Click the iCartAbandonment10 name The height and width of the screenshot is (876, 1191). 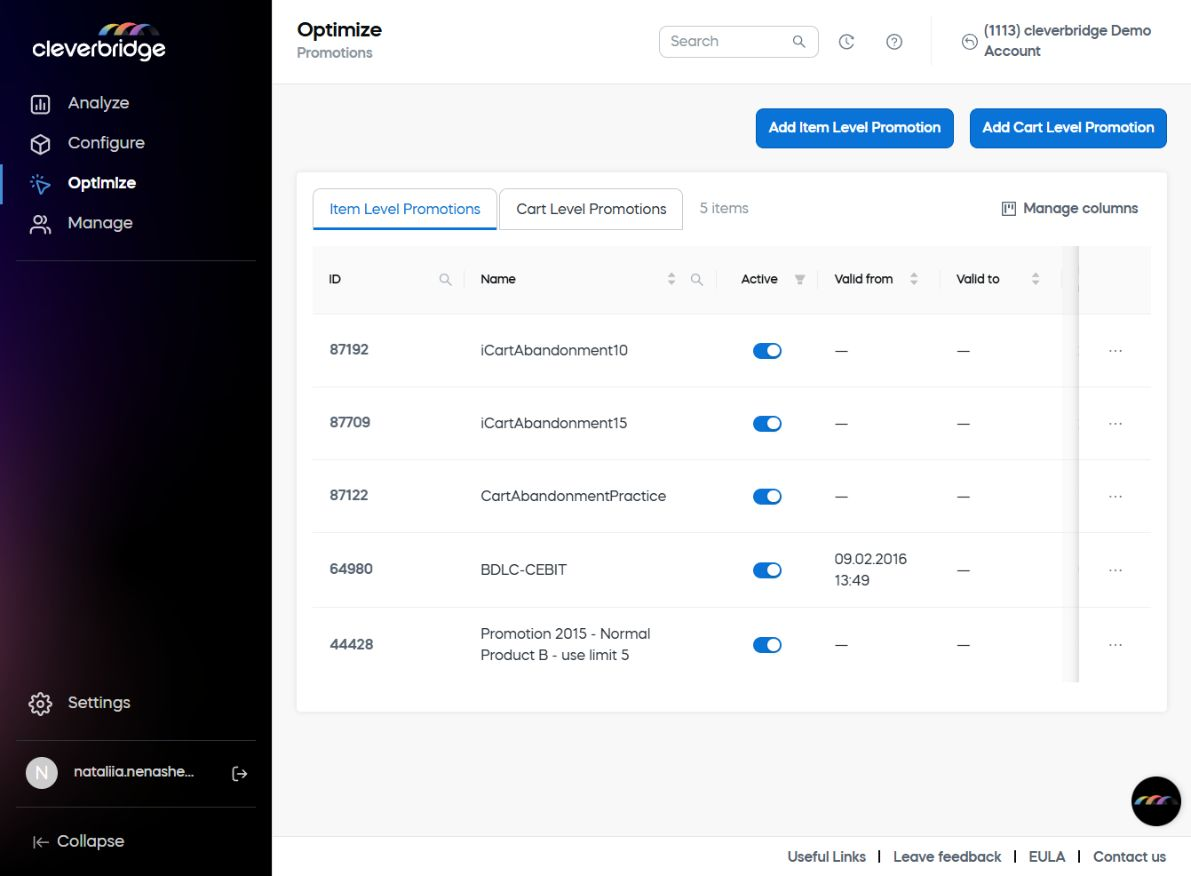[554, 350]
